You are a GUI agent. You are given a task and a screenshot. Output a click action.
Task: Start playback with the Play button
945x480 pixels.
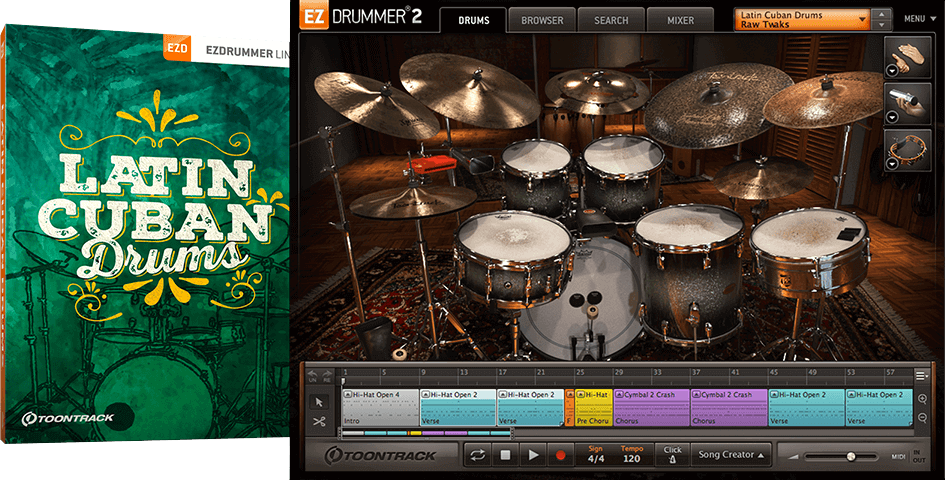(533, 455)
